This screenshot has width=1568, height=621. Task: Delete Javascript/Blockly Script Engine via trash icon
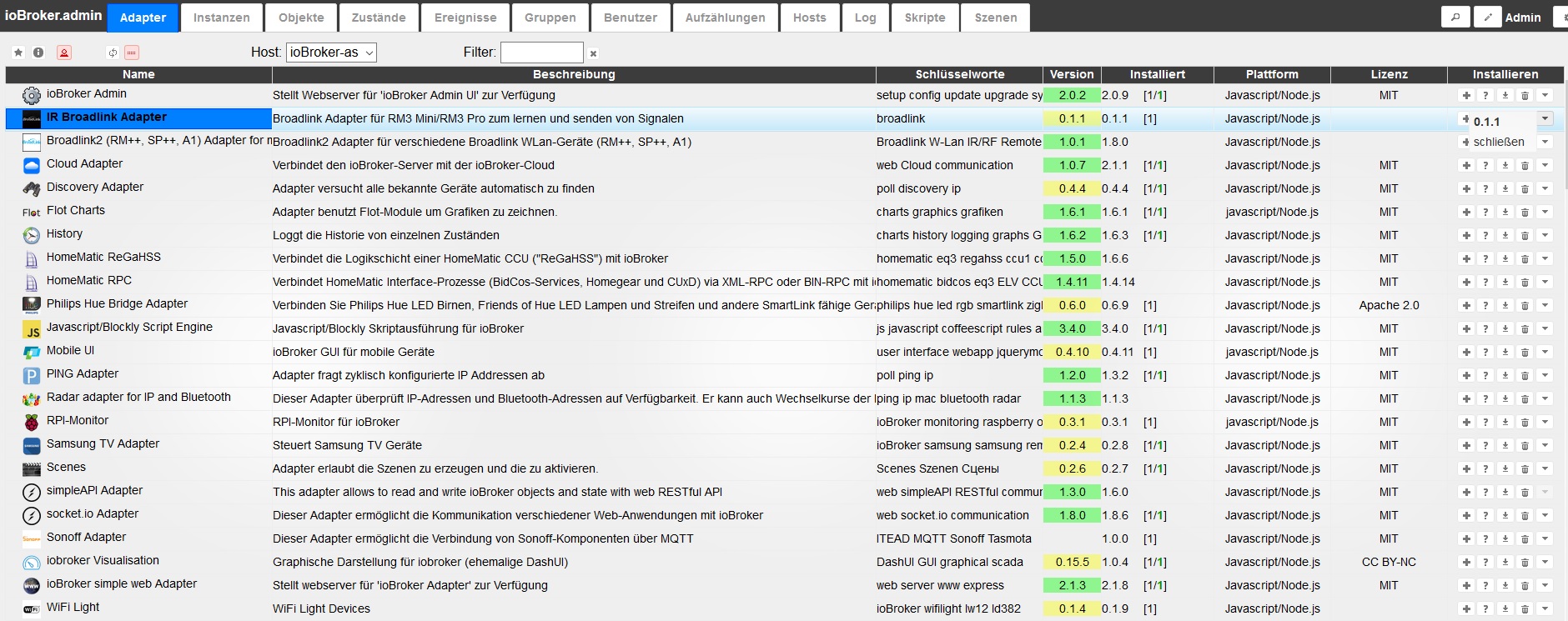[1525, 329]
